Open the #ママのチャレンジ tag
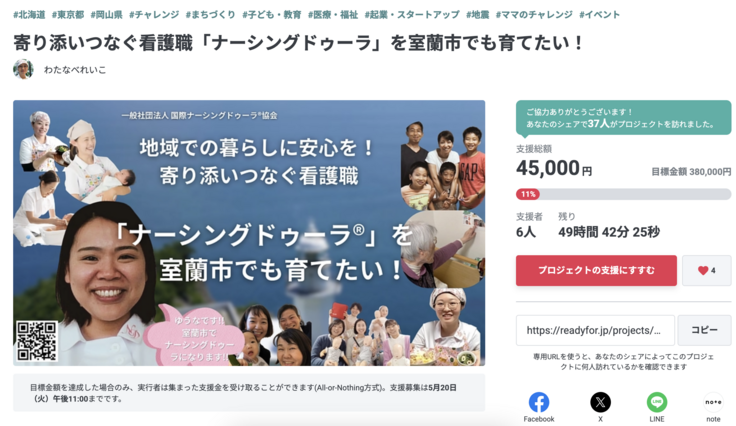Image resolution: width=736 pixels, height=426 pixels. click(534, 15)
